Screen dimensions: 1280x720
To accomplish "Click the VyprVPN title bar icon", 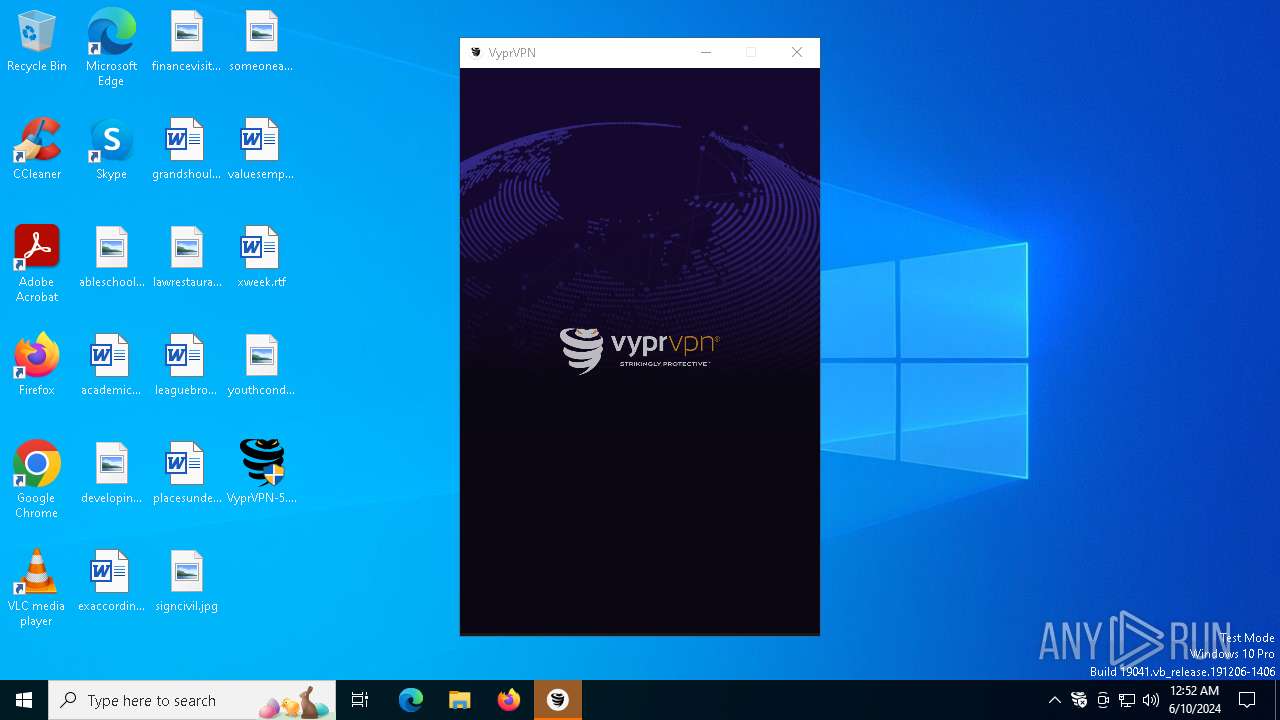I will (476, 53).
